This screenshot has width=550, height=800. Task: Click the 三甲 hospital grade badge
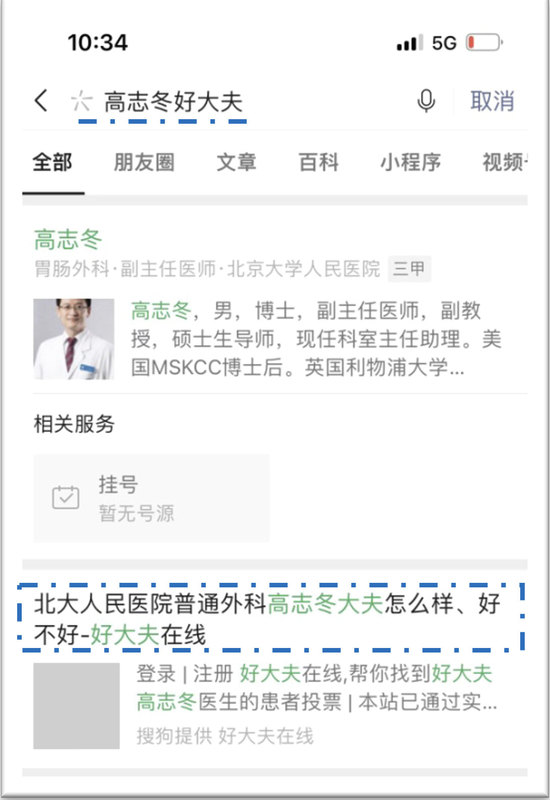click(x=409, y=268)
